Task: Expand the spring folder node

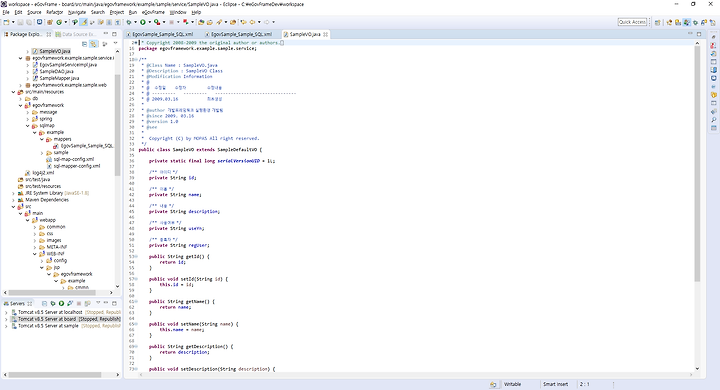Action: (x=28, y=119)
